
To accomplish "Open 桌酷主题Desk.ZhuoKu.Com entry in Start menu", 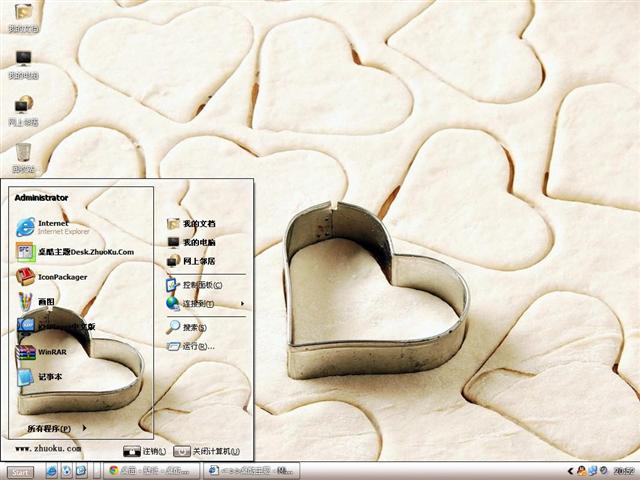I will click(x=75, y=252).
